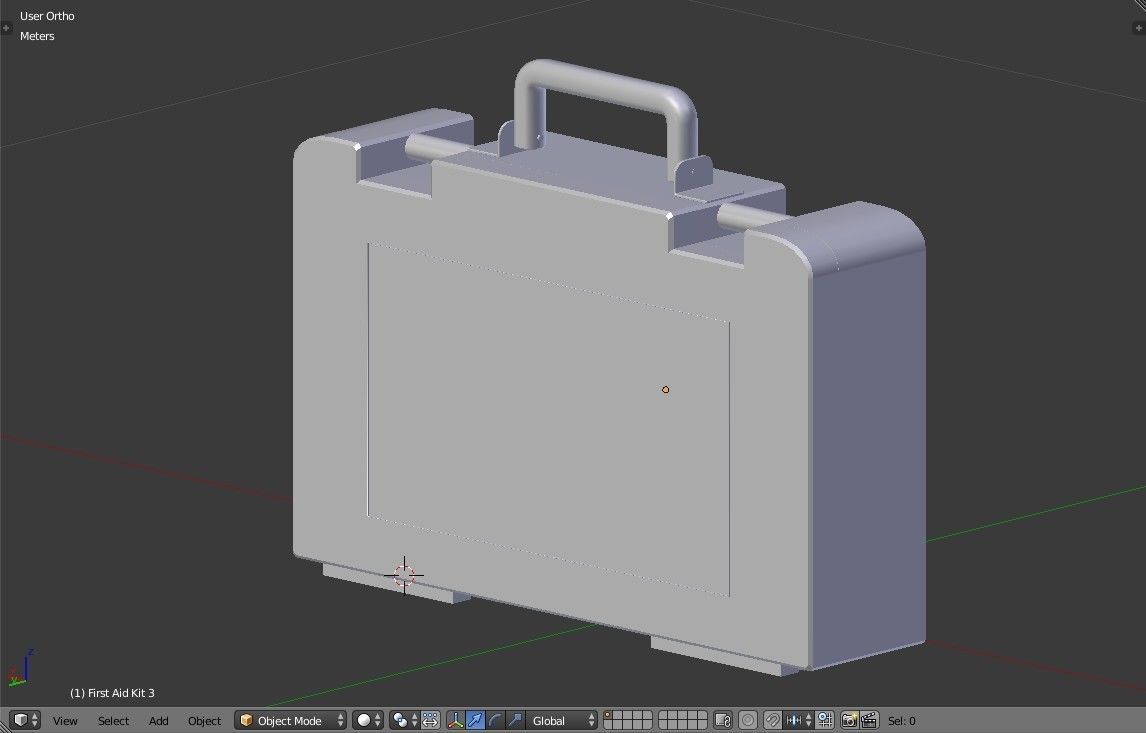This screenshot has width=1146, height=733.
Task: Select the scale manipulator icon
Action: [515, 721]
